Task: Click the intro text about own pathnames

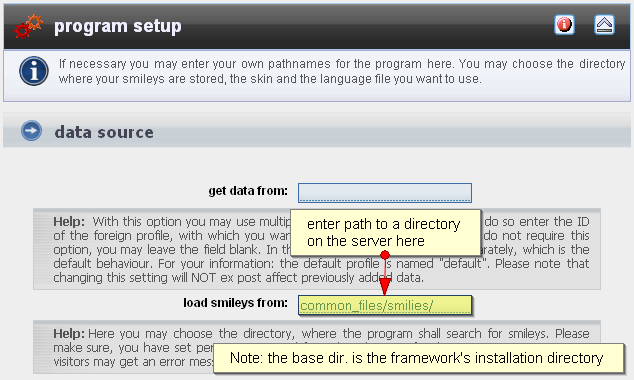Action: [342, 71]
